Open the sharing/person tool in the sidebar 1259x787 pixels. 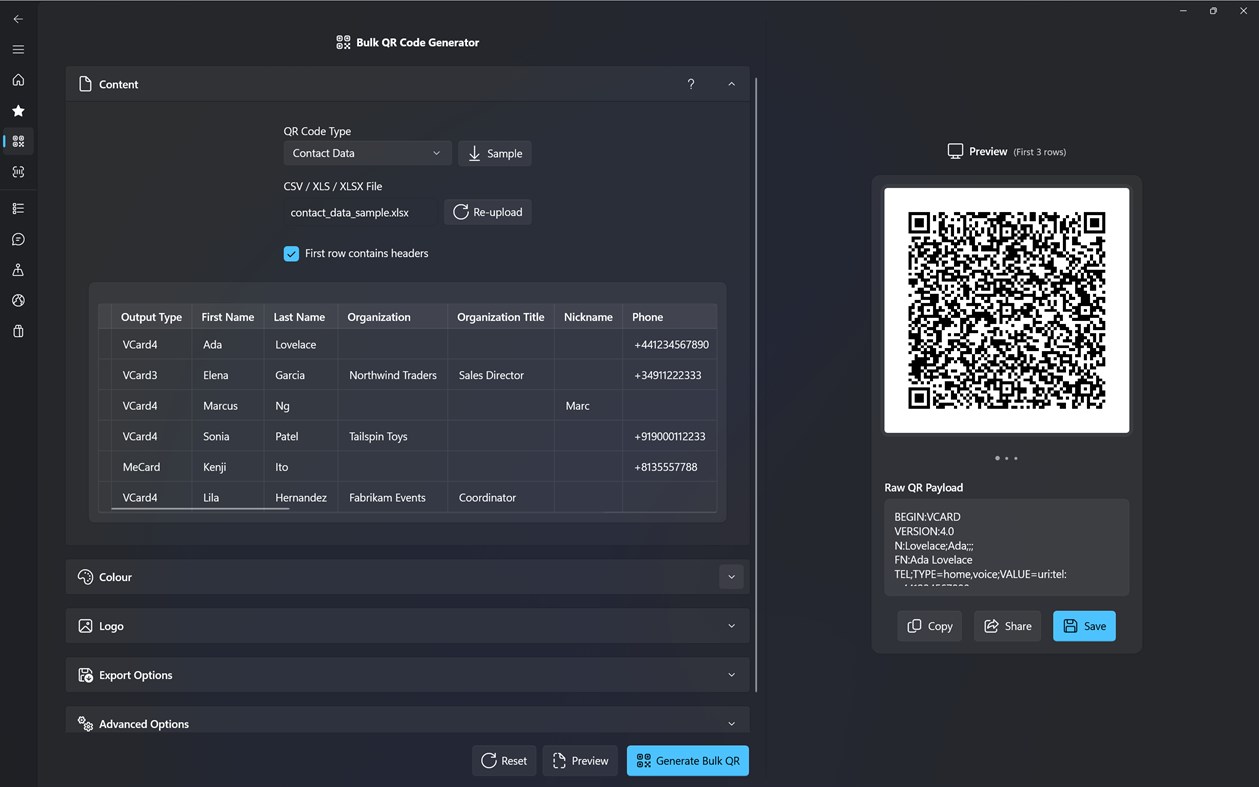(x=17, y=269)
